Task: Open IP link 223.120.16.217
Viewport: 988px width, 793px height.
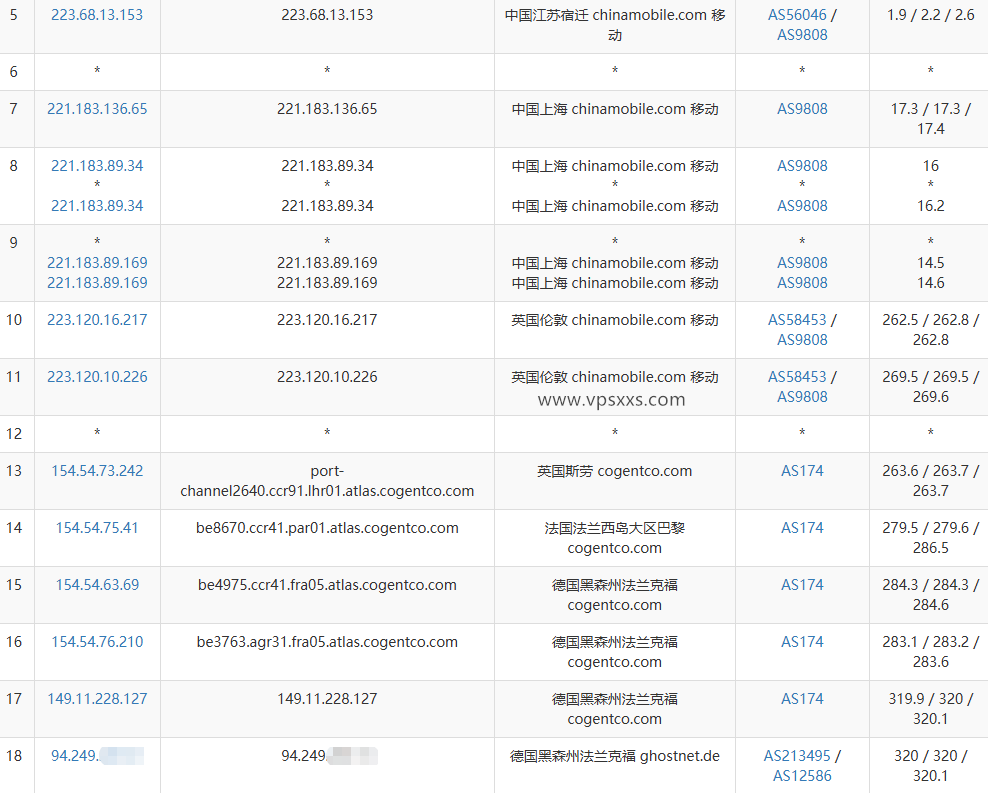Action: [x=97, y=319]
